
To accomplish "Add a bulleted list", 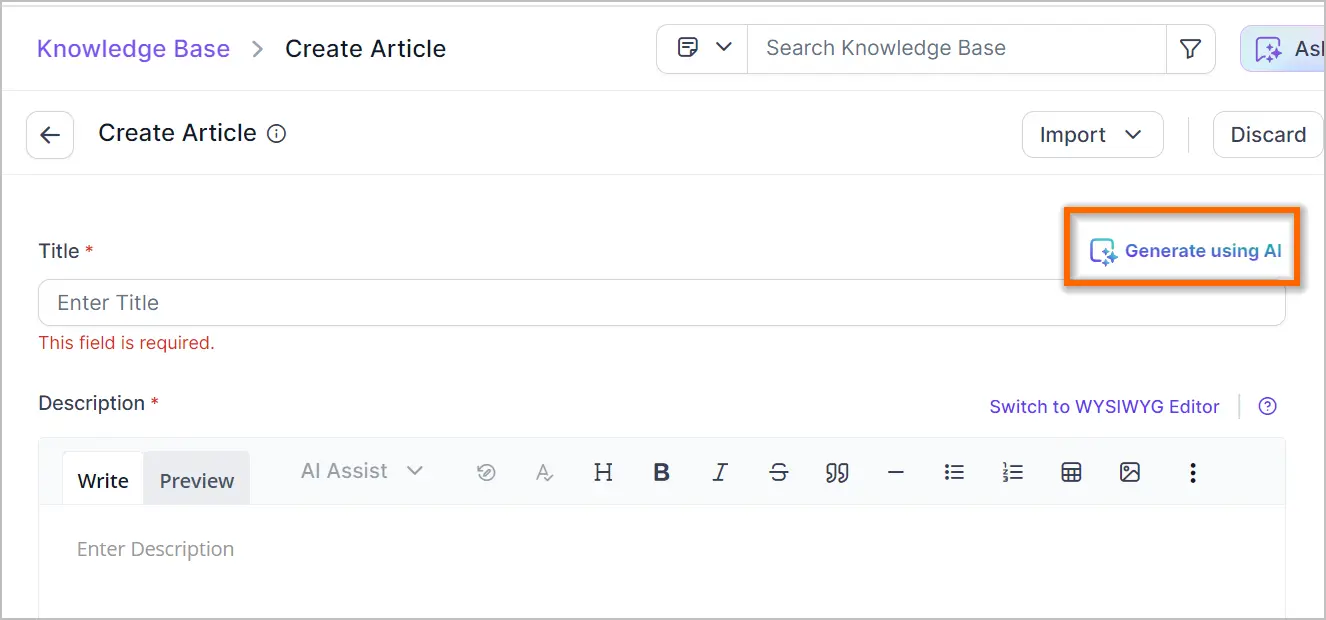I will click(954, 473).
